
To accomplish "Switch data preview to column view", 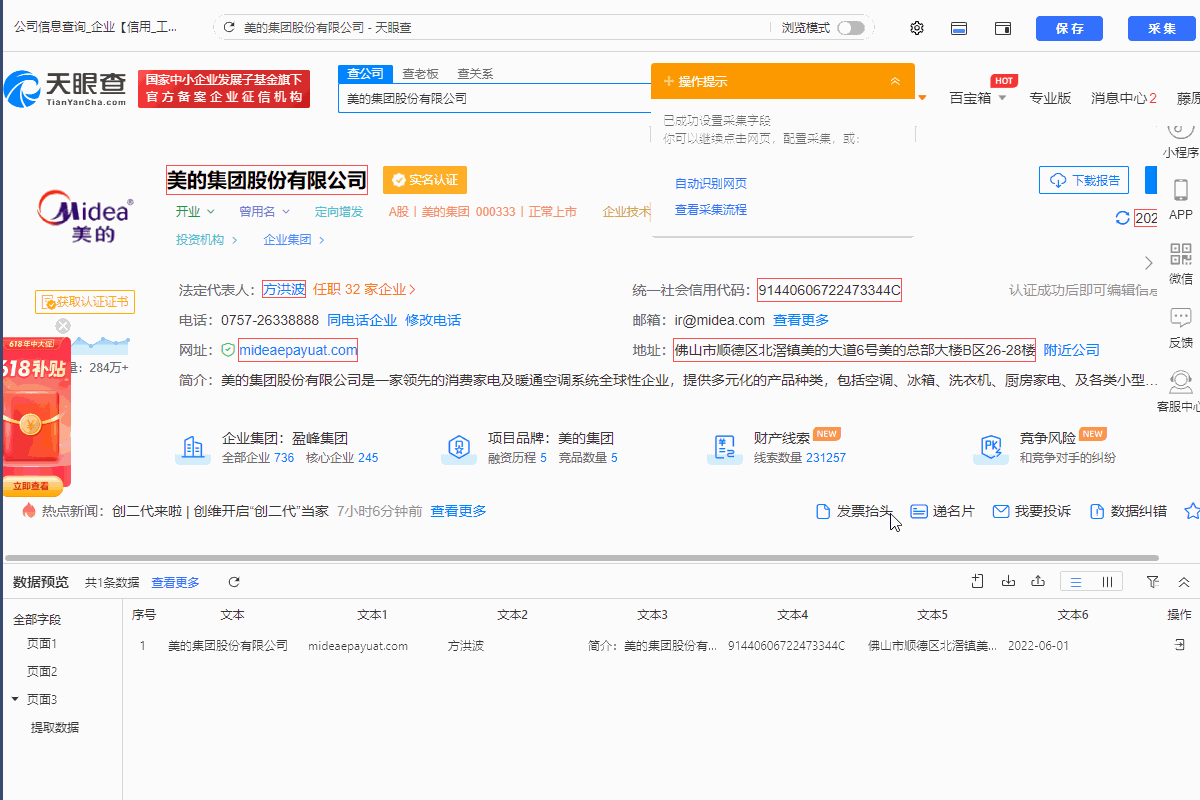I will [x=1107, y=581].
